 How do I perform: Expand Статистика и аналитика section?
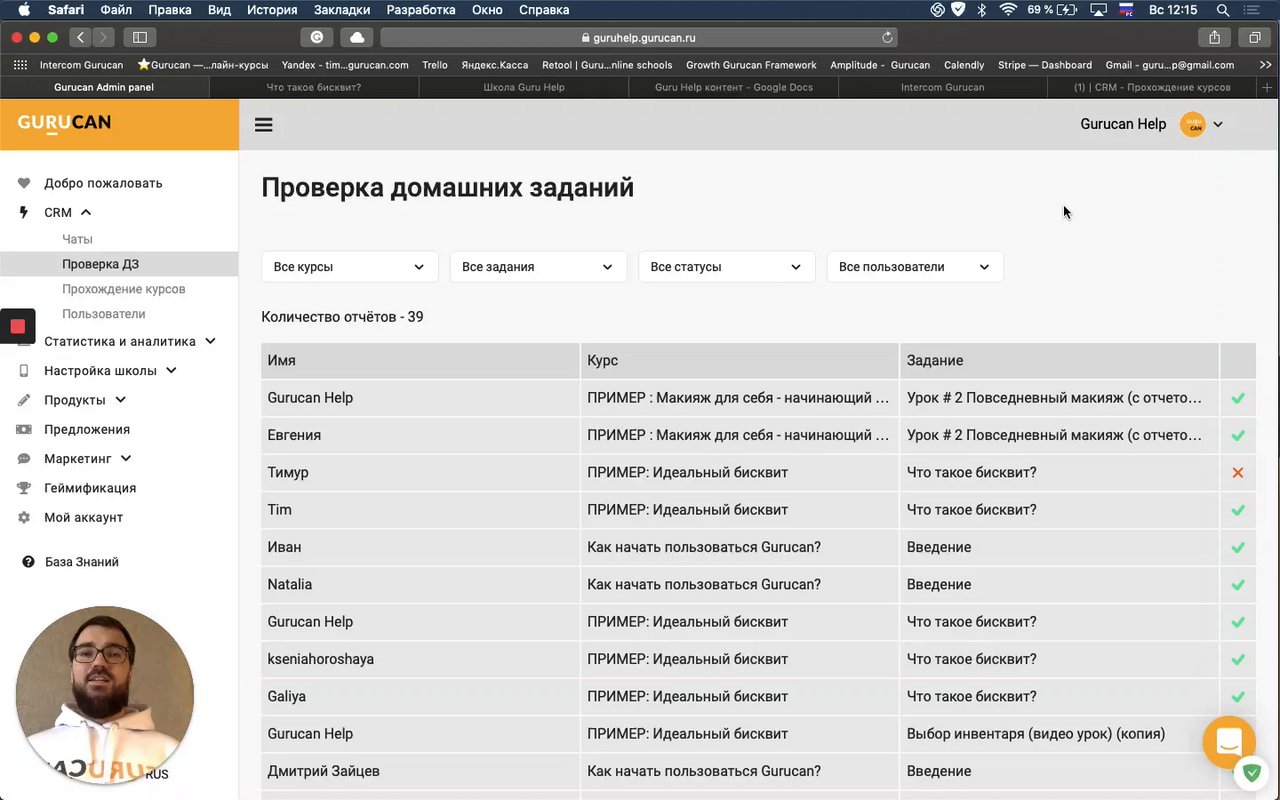[210, 341]
